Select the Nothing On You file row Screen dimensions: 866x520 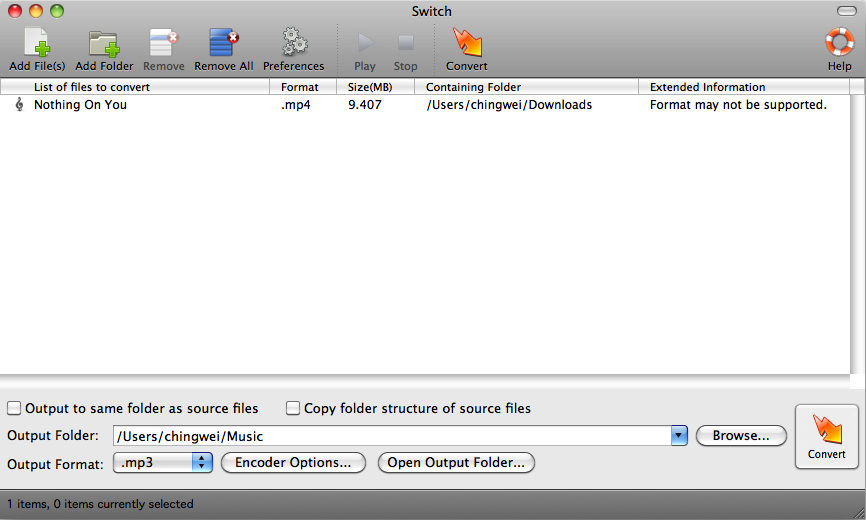[x=425, y=104]
